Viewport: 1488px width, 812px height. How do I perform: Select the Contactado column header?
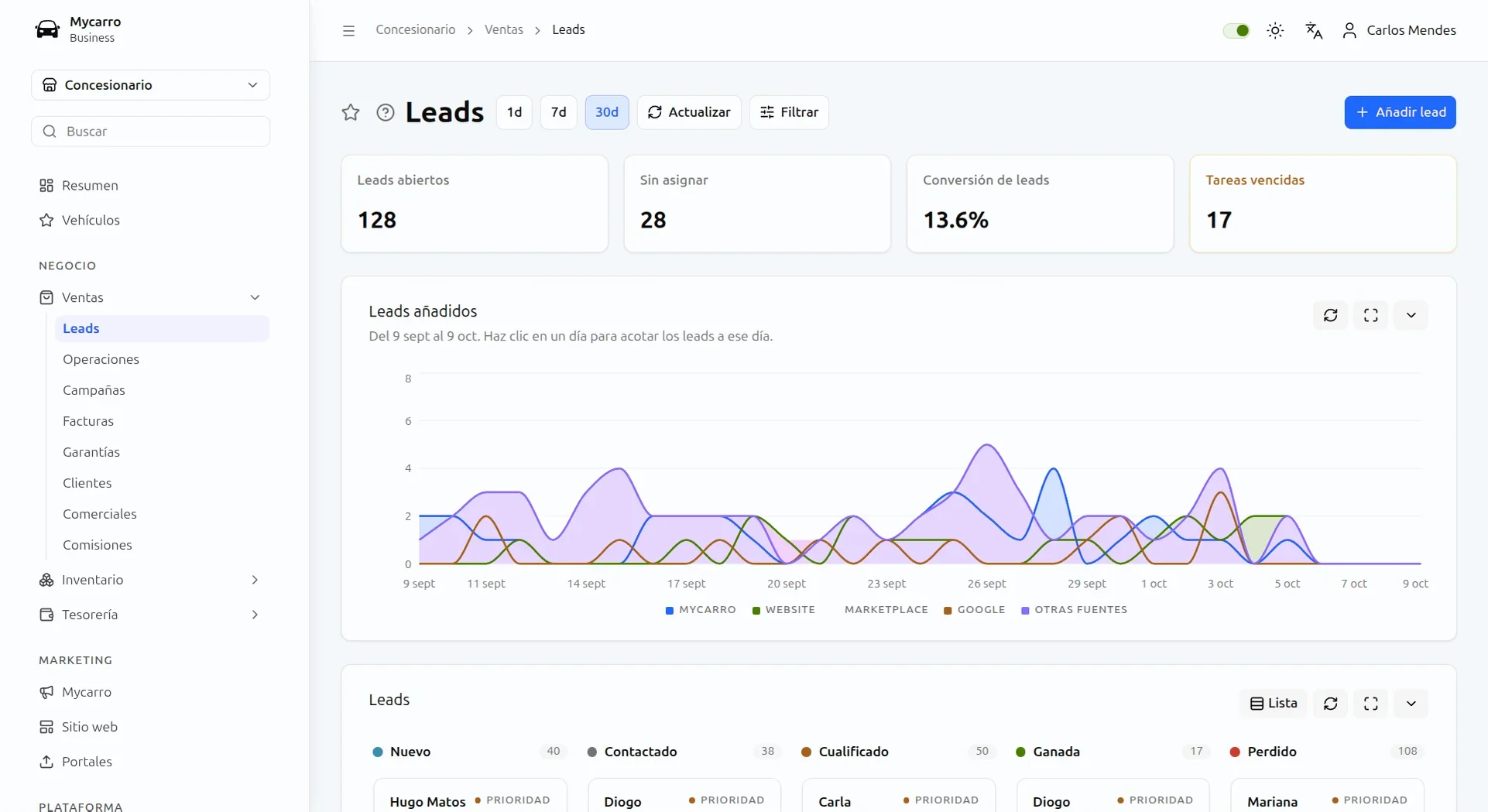[x=684, y=752]
